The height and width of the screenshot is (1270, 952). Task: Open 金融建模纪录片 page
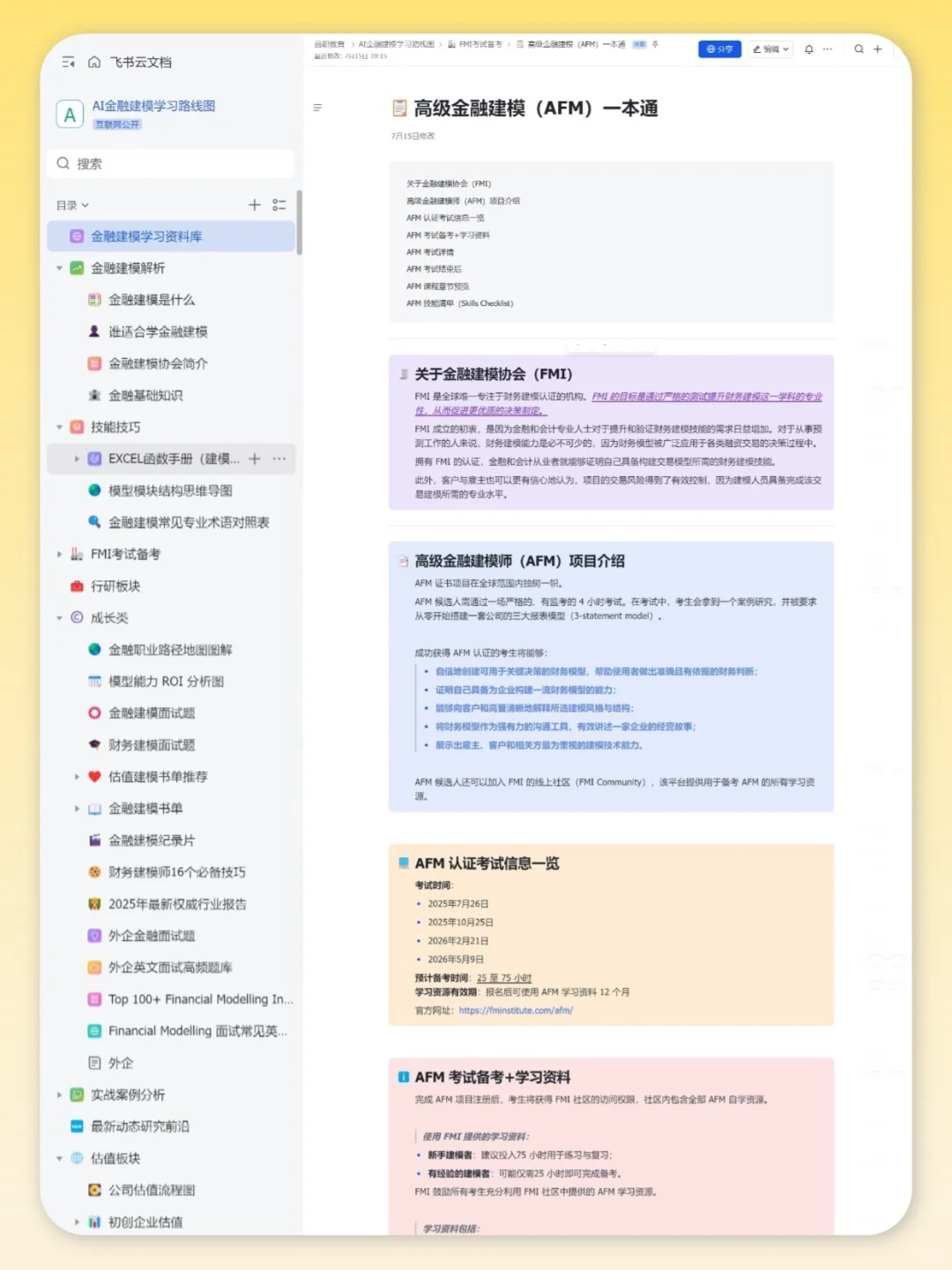point(152,840)
